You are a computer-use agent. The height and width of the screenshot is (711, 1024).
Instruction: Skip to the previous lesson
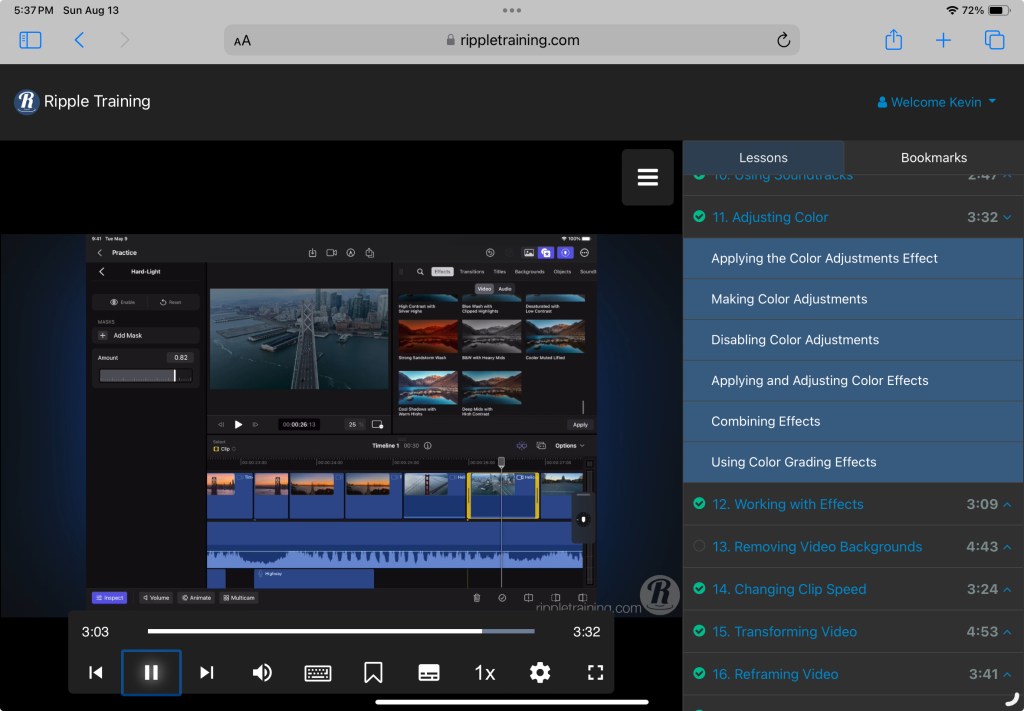[96, 672]
